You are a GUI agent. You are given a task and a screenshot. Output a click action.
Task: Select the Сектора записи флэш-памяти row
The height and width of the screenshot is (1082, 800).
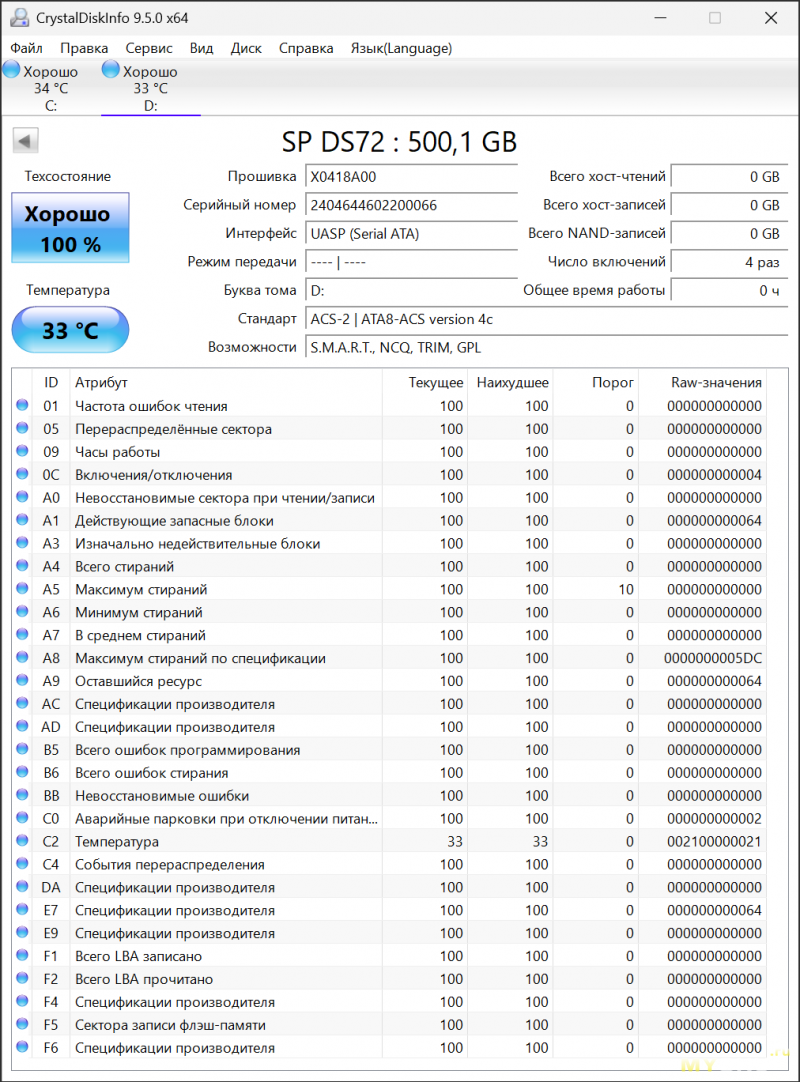pyautogui.click(x=390, y=1025)
